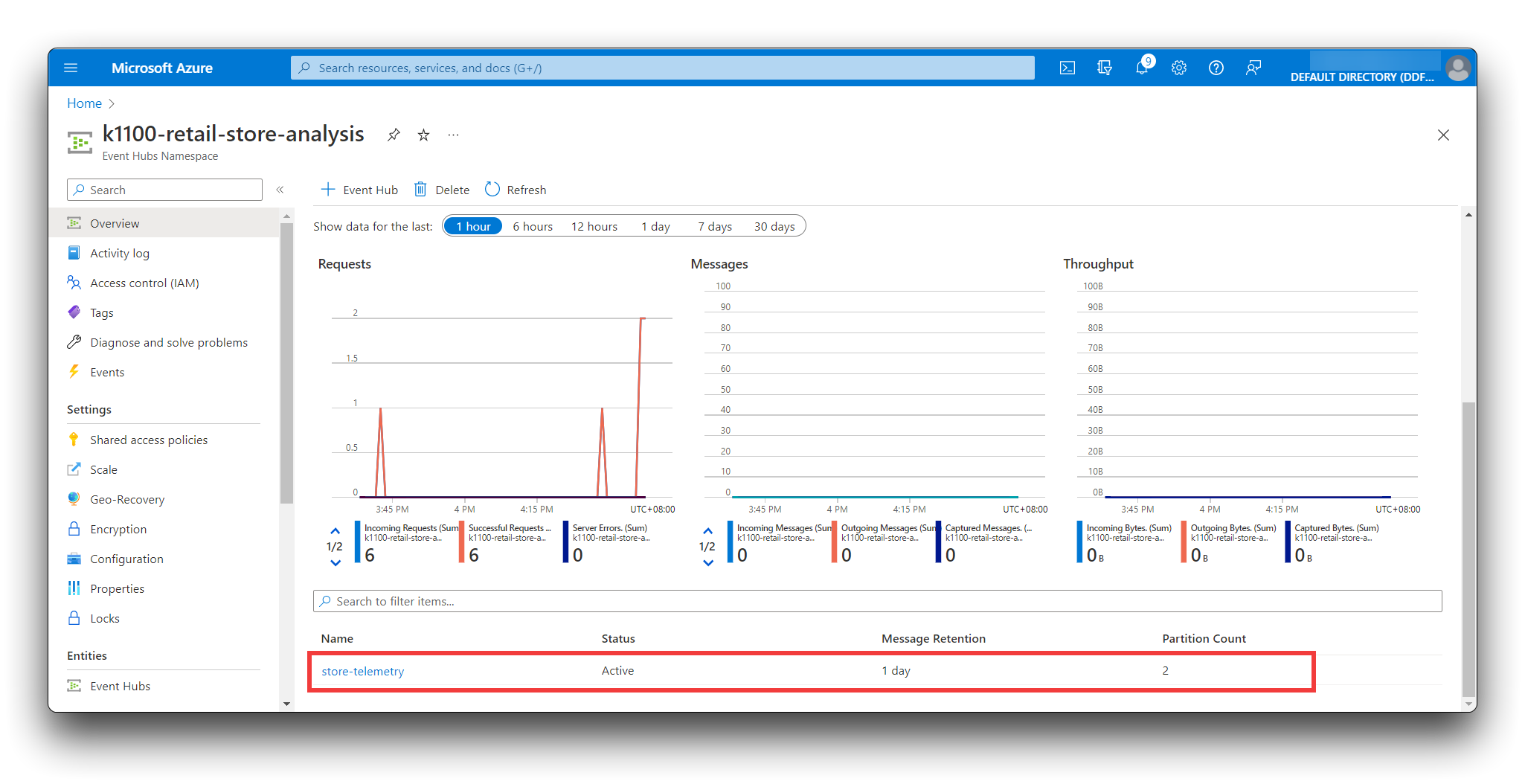
Task: Open portal settings gear
Action: click(1178, 68)
